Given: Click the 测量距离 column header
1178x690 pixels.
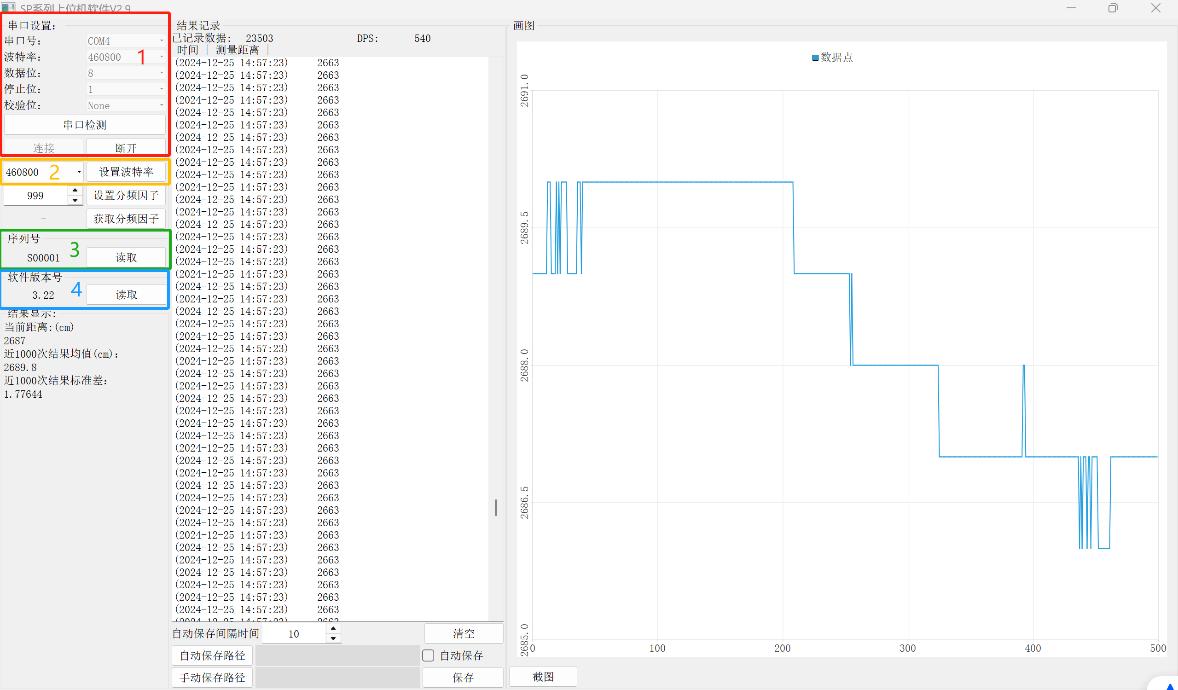Looking at the screenshot, I should click(x=237, y=50).
